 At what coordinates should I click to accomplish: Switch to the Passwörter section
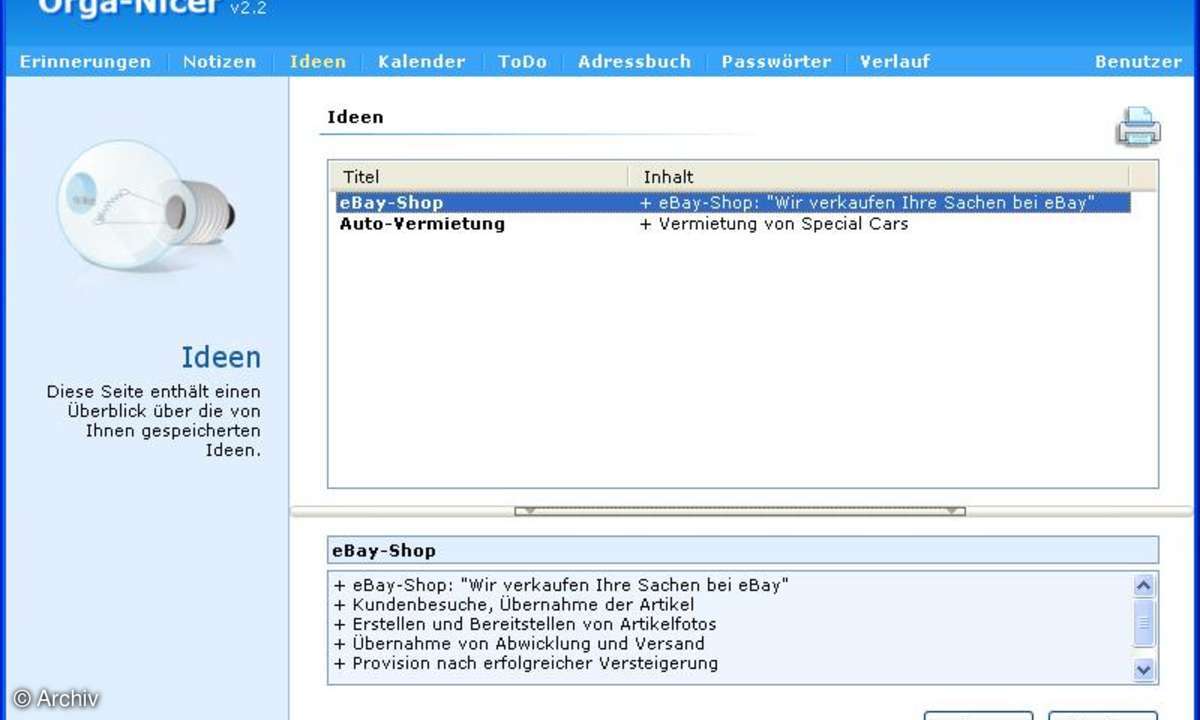click(776, 61)
